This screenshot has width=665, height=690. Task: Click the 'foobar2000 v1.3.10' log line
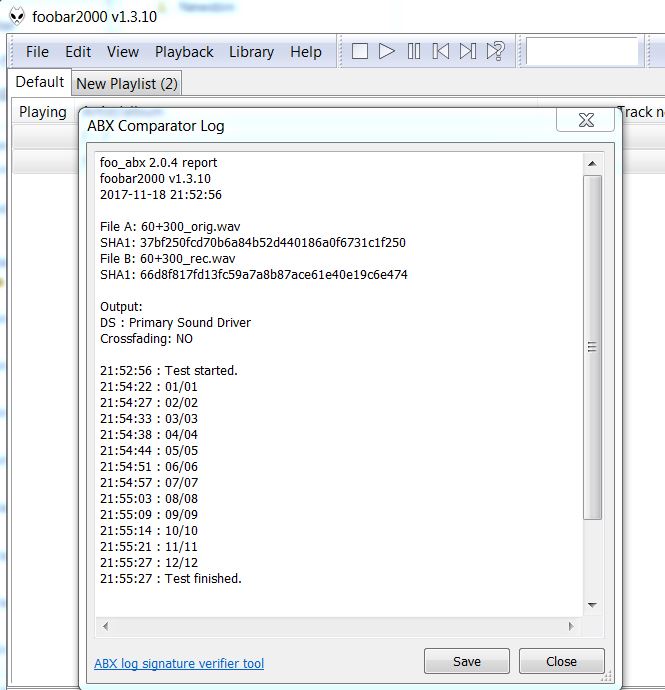click(x=155, y=179)
